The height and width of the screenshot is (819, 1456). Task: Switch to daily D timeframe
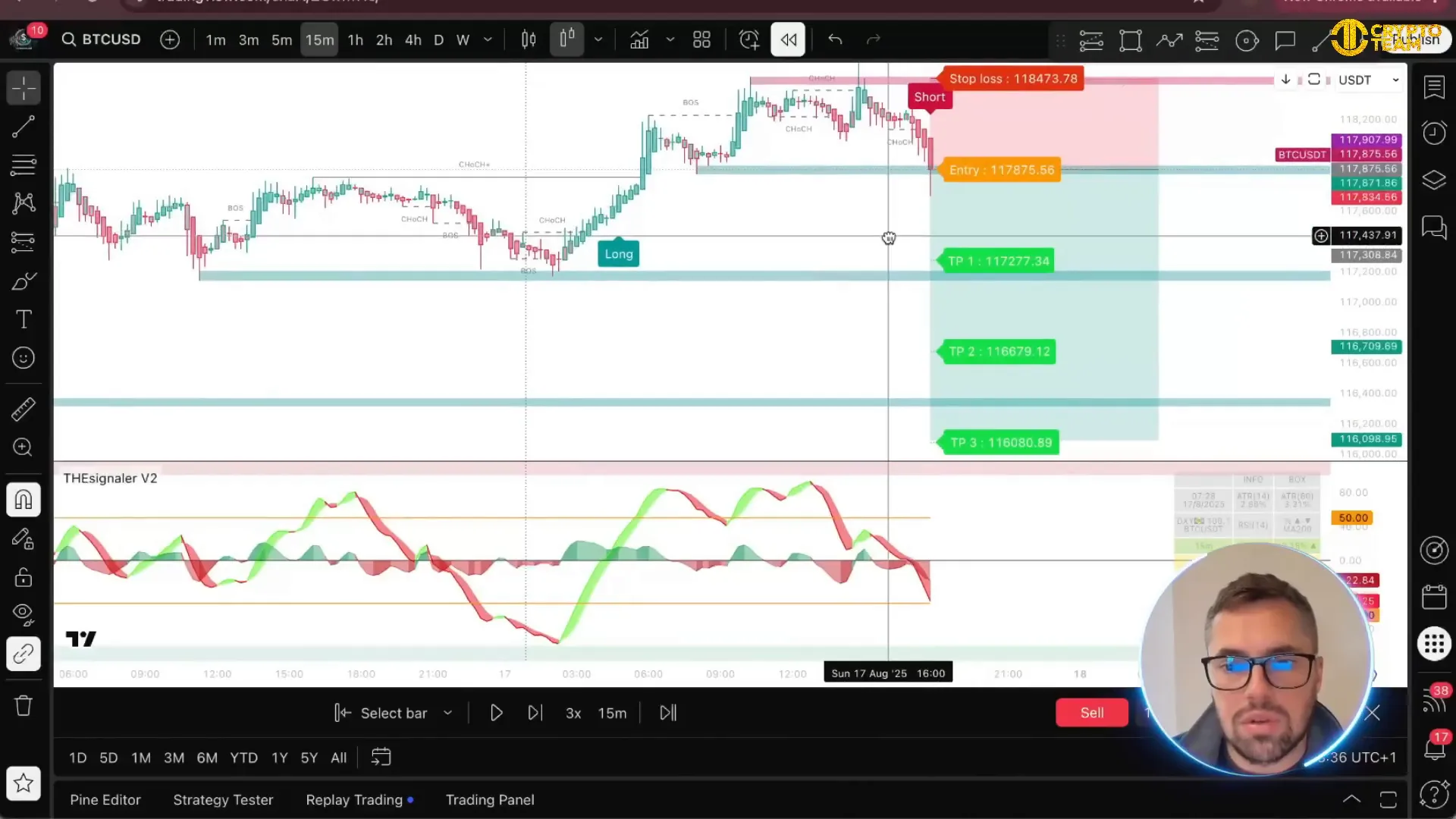pyautogui.click(x=438, y=40)
